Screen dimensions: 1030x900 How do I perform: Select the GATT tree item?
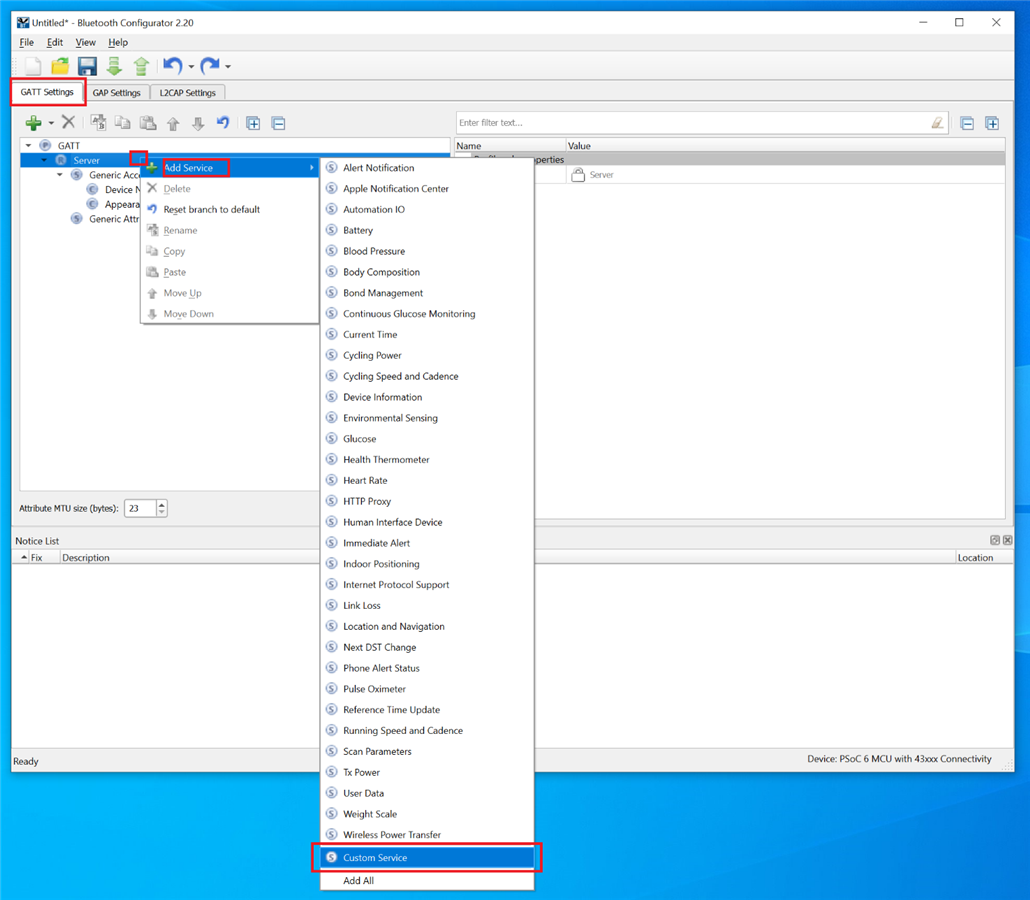[68, 145]
